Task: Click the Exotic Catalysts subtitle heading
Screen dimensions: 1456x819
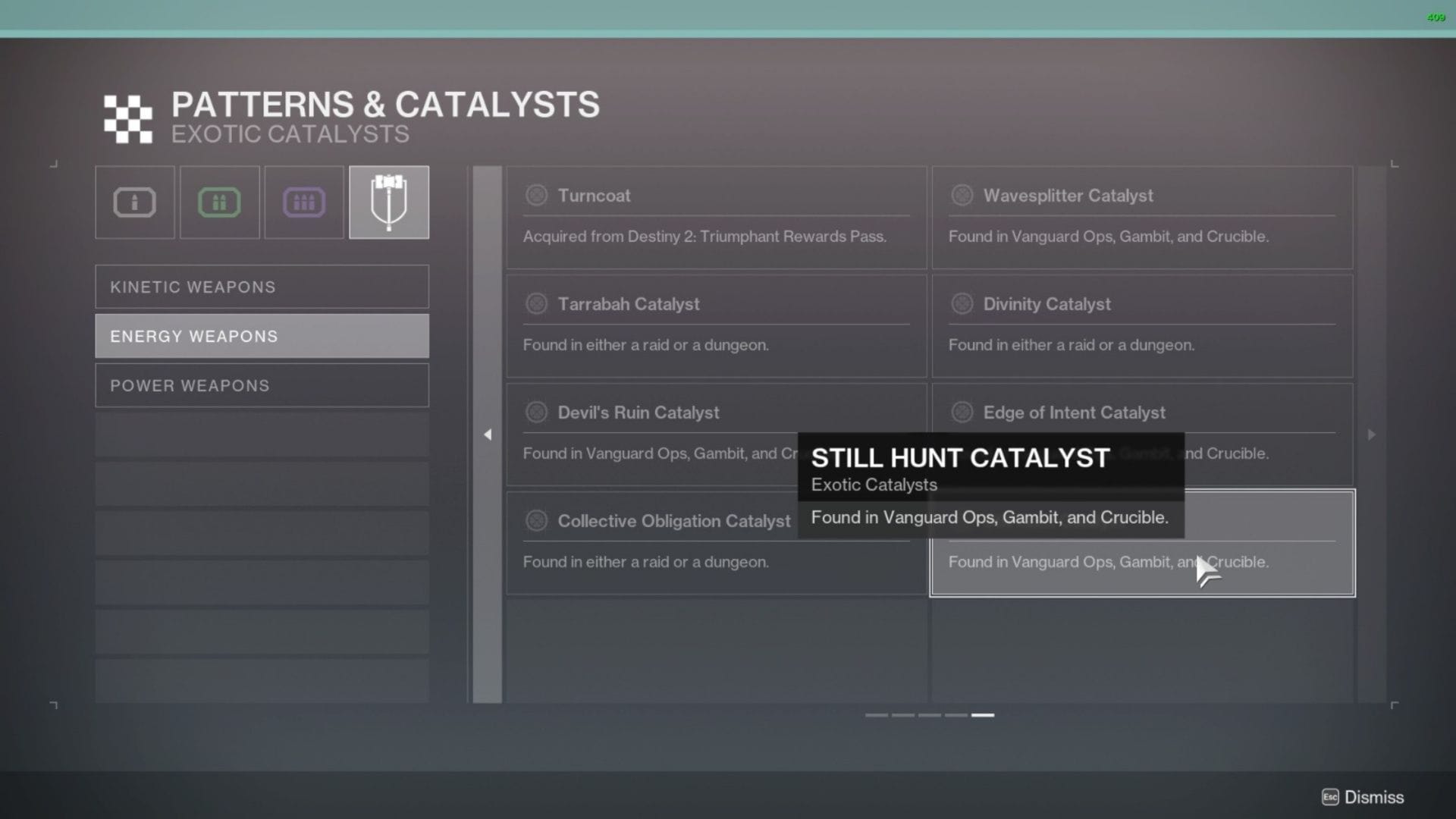Action: (290, 134)
